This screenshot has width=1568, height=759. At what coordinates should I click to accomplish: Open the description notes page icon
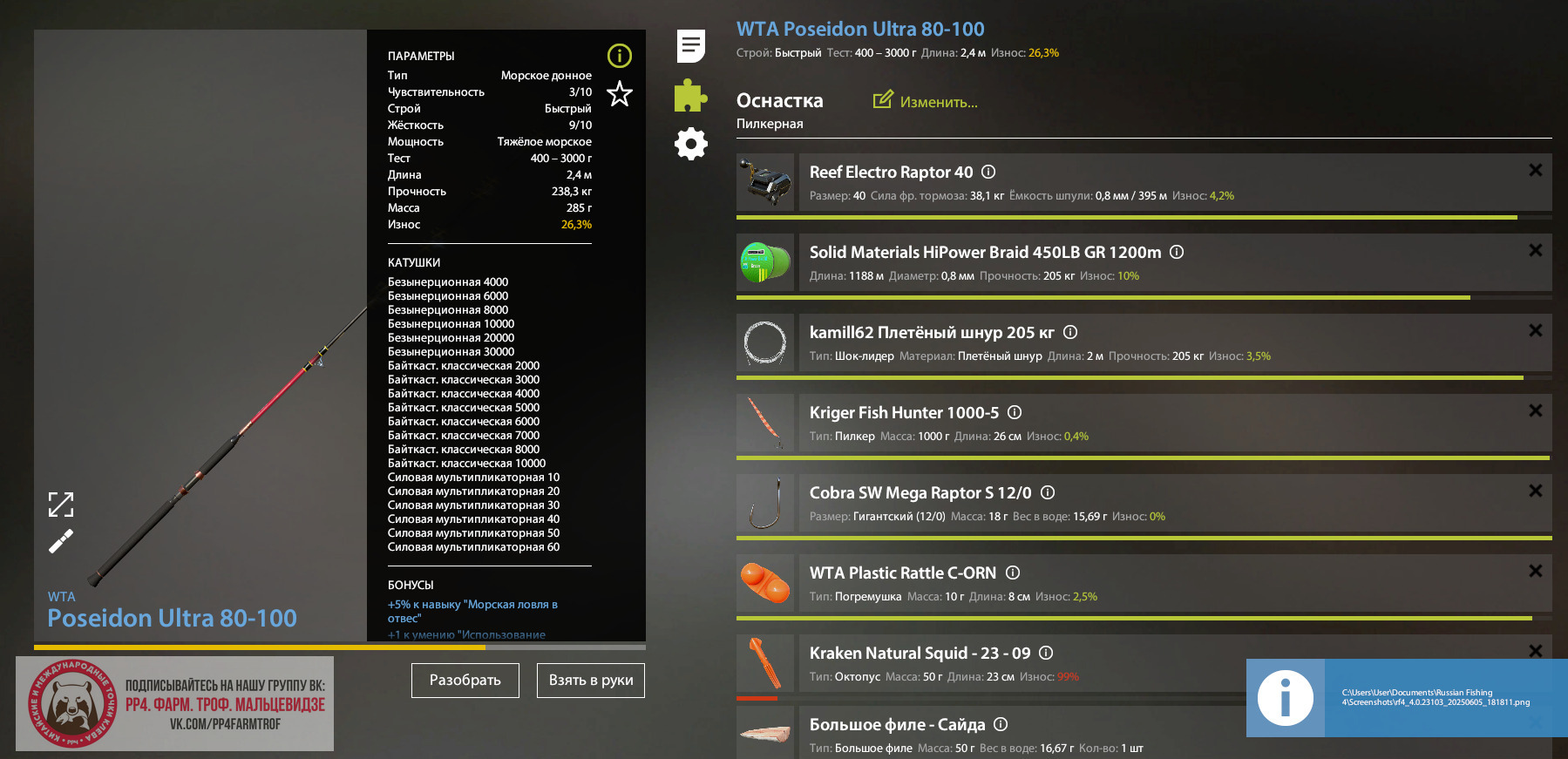(691, 46)
